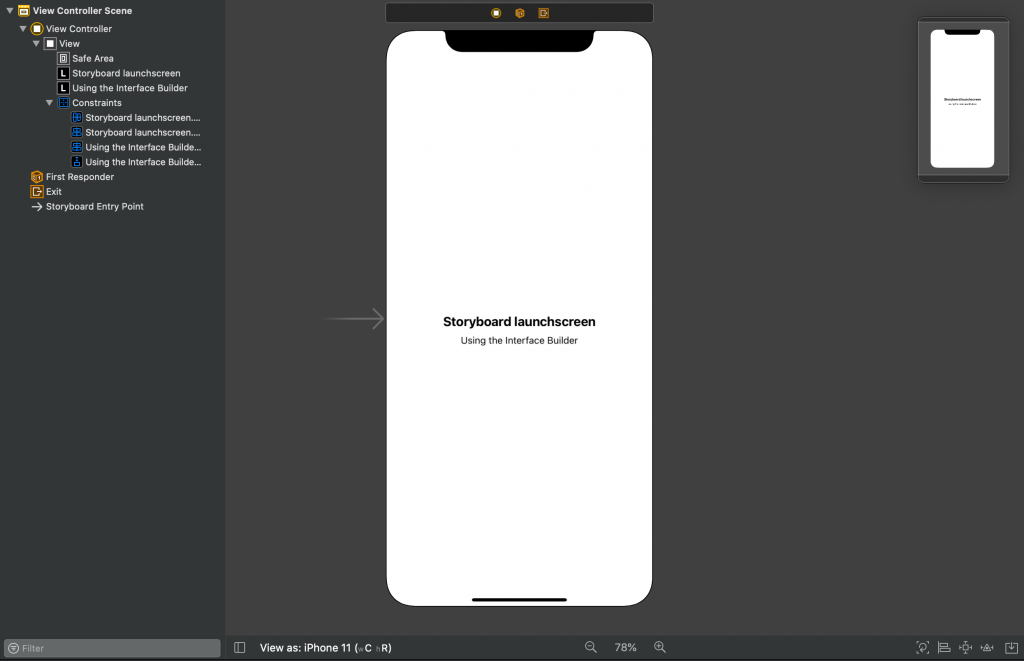Collapse the View Controller Scene tree
This screenshot has width=1024, height=661.
pyautogui.click(x=9, y=11)
